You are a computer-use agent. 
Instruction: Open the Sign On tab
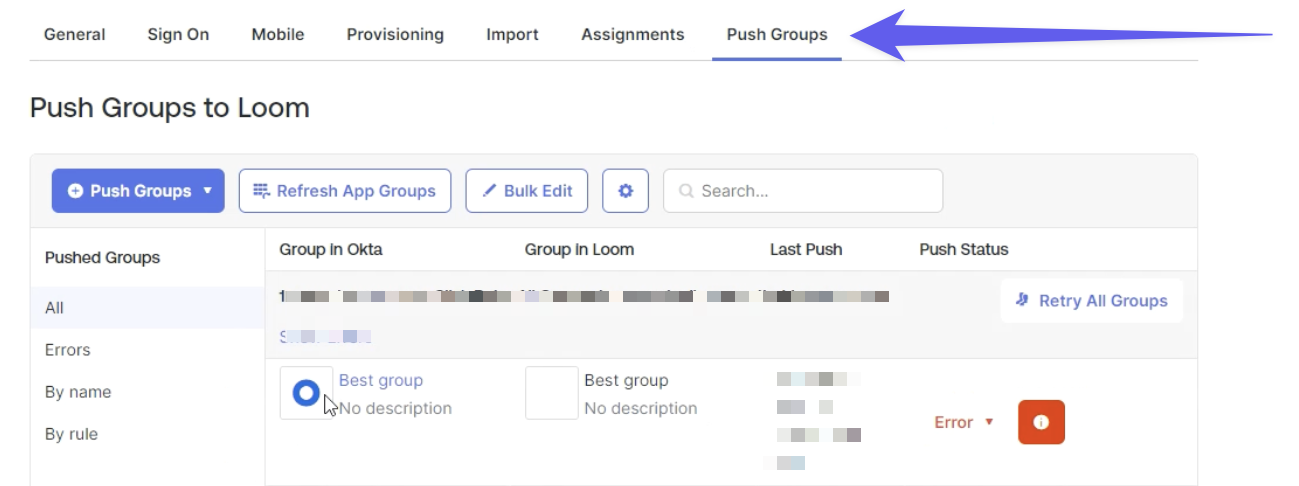pyautogui.click(x=178, y=34)
